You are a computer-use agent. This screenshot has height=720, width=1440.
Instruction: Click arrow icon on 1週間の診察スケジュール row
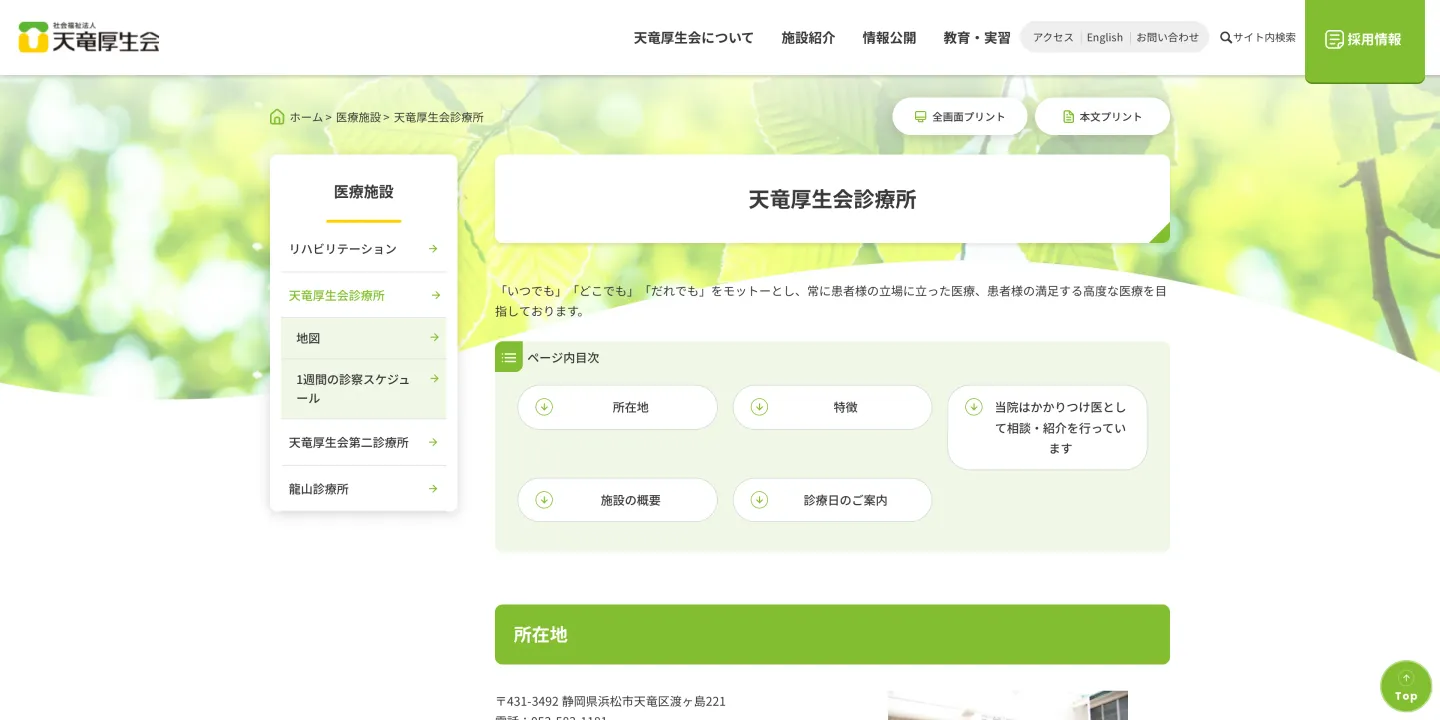(x=434, y=379)
